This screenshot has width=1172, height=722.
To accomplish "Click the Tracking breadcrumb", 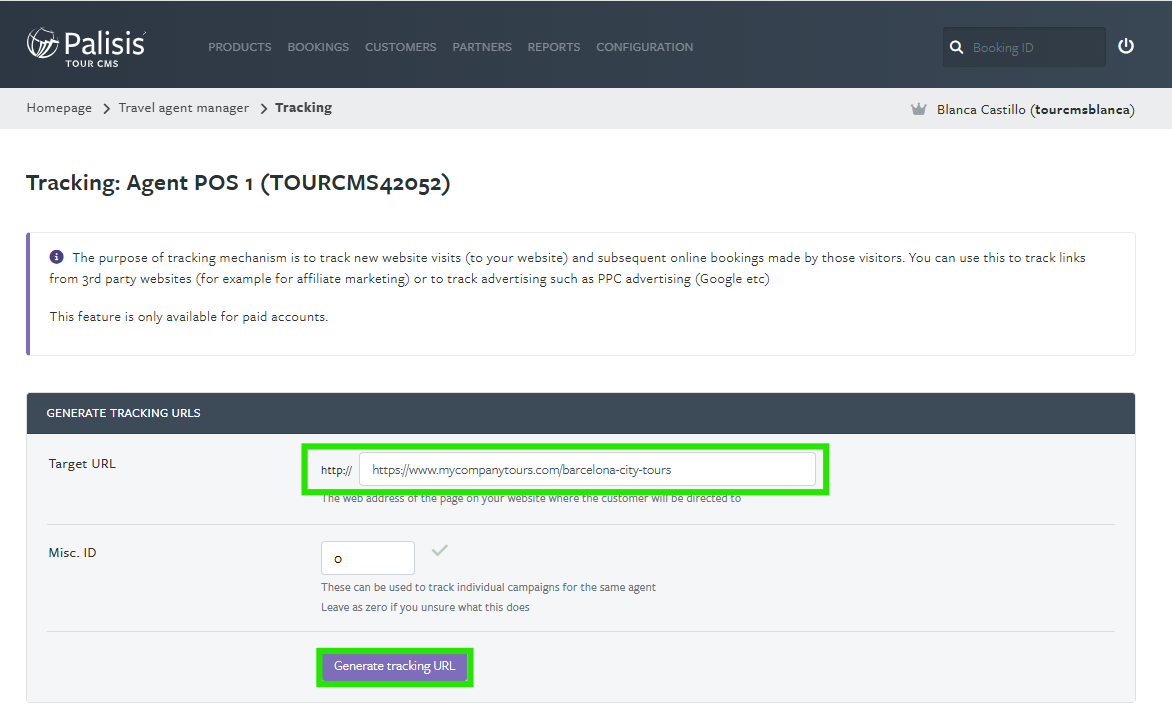I will coord(303,108).
